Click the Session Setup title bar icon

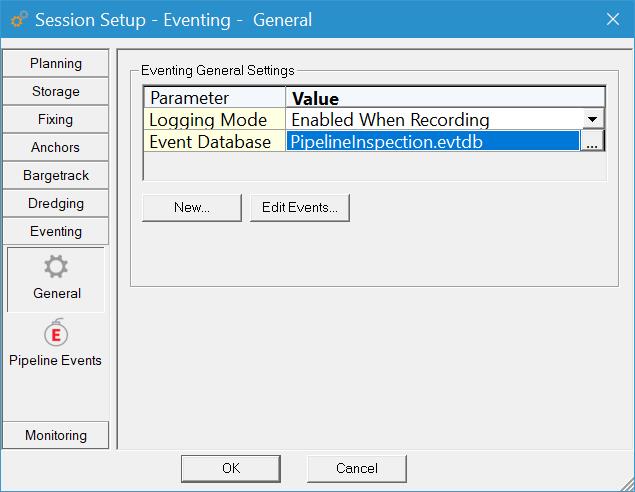point(19,20)
